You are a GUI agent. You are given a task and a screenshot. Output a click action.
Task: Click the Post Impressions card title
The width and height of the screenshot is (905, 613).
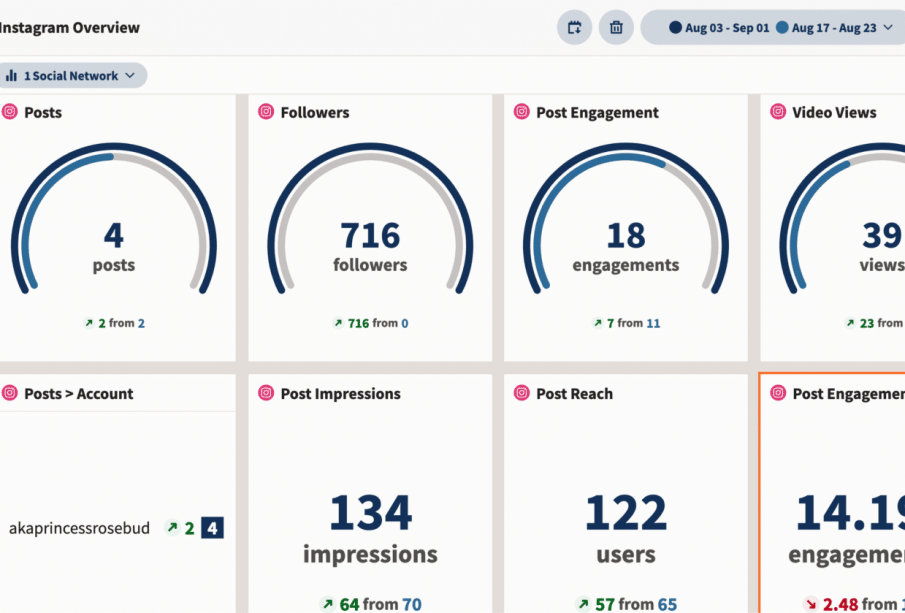341,394
